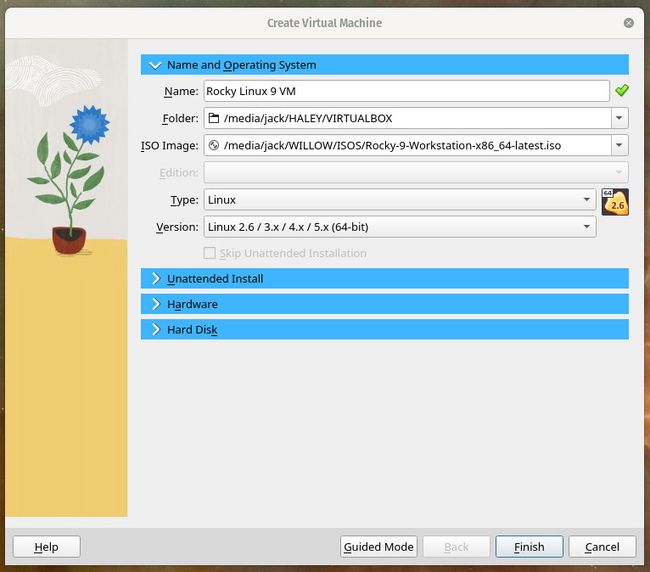Image resolution: width=650 pixels, height=572 pixels.
Task: Close the Create Virtual Machine dialog
Action: point(628,23)
